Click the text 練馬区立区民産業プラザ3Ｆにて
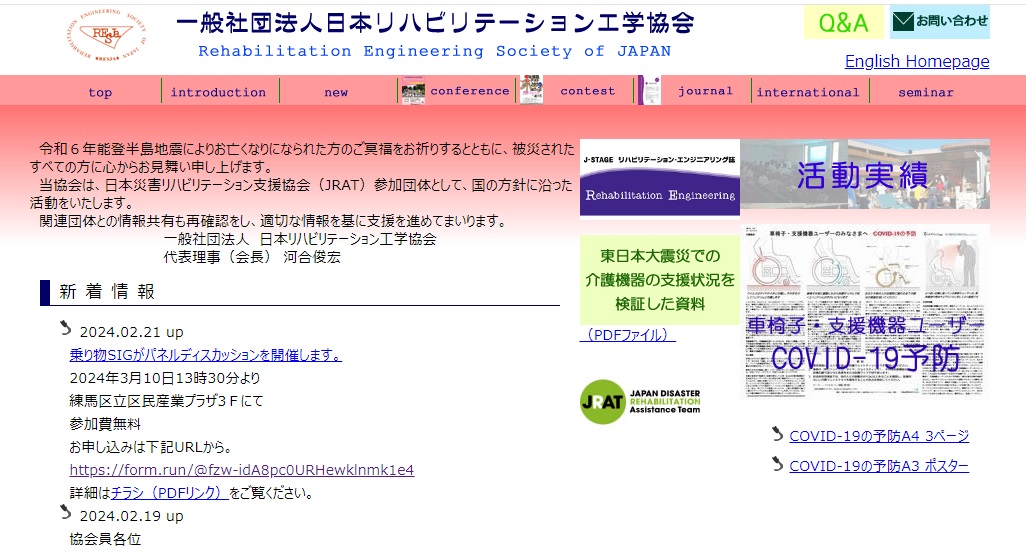1026x554 pixels. click(x=166, y=401)
